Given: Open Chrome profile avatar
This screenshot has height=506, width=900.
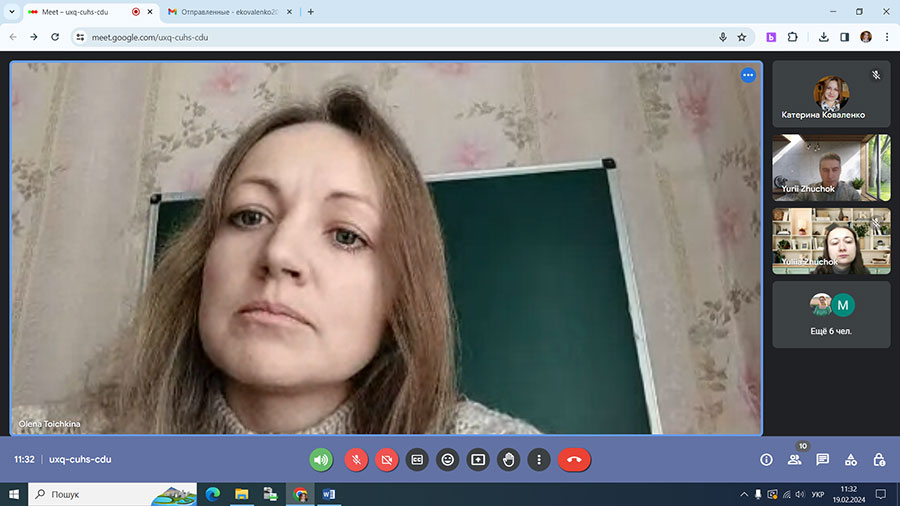Looking at the screenshot, I should coord(866,37).
